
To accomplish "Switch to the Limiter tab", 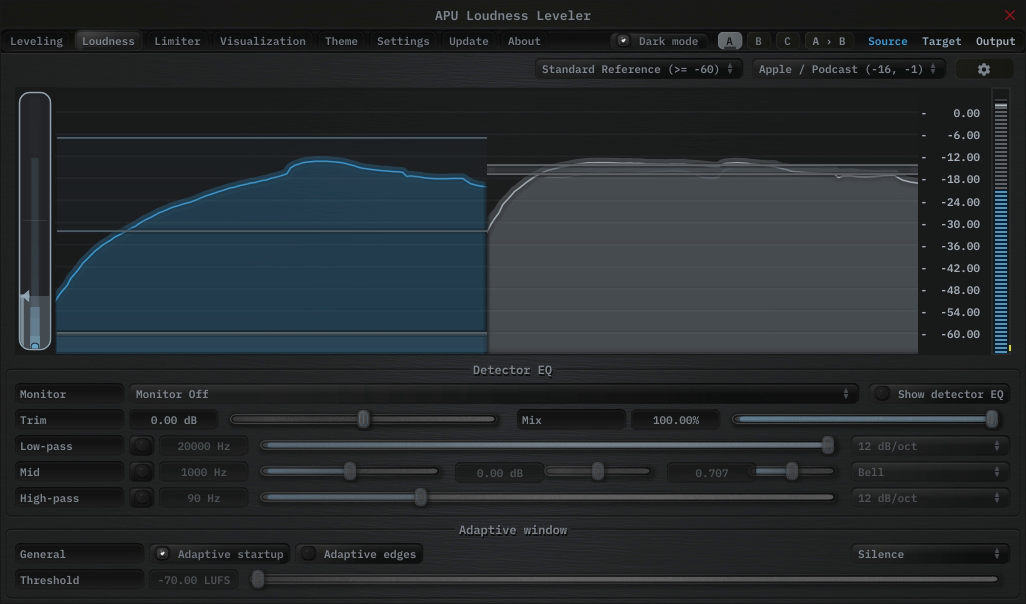I will (x=177, y=41).
